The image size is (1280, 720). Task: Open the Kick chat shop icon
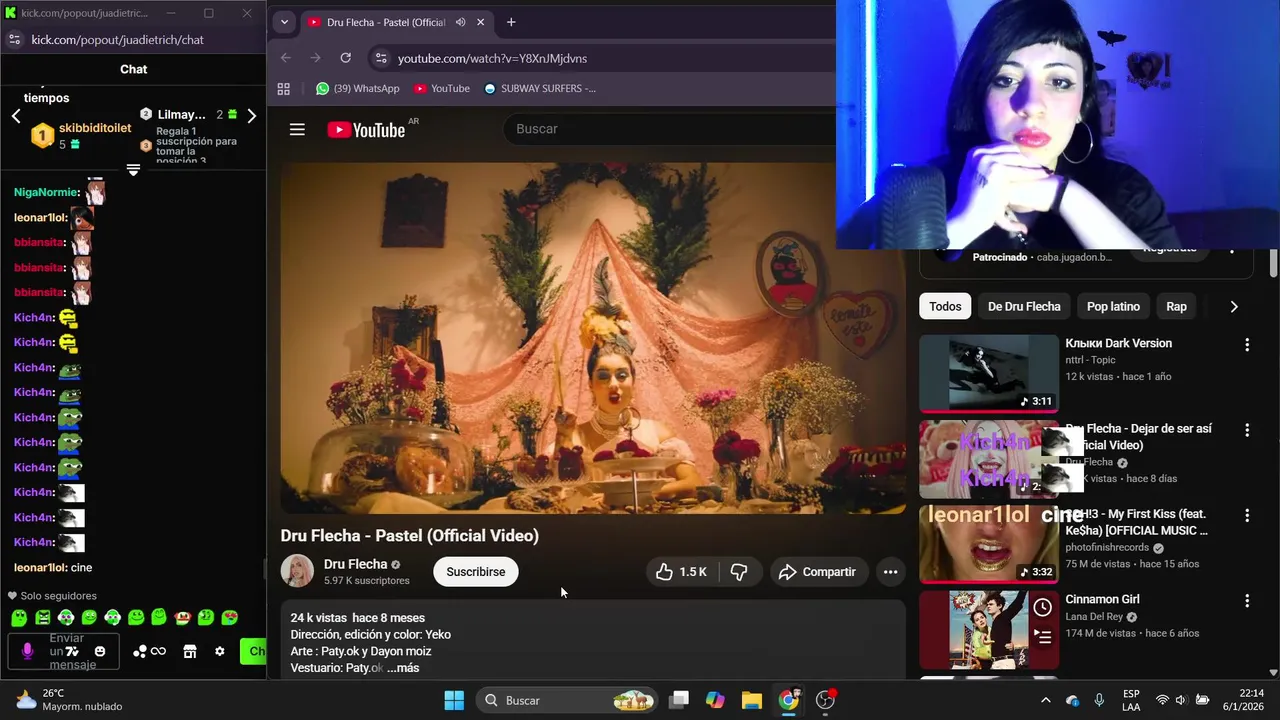tap(190, 651)
